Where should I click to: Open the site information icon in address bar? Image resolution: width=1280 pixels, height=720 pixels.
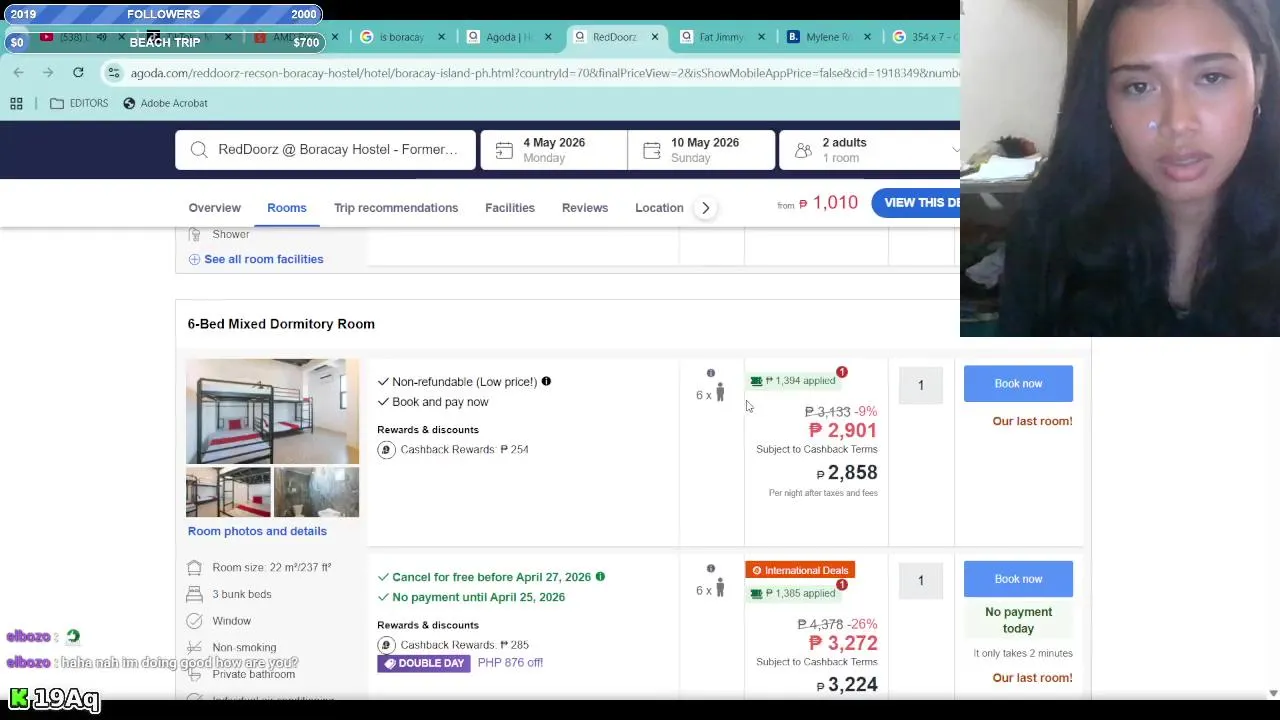114,73
